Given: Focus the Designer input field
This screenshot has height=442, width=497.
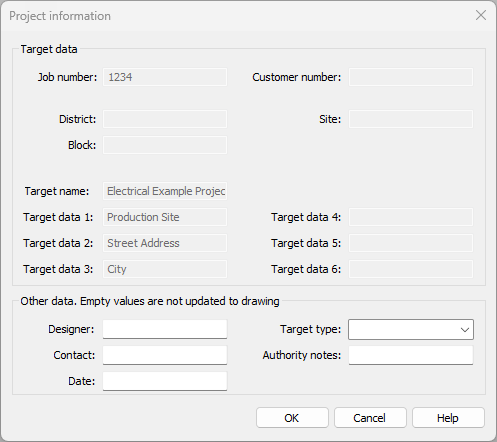Looking at the screenshot, I should click(165, 329).
